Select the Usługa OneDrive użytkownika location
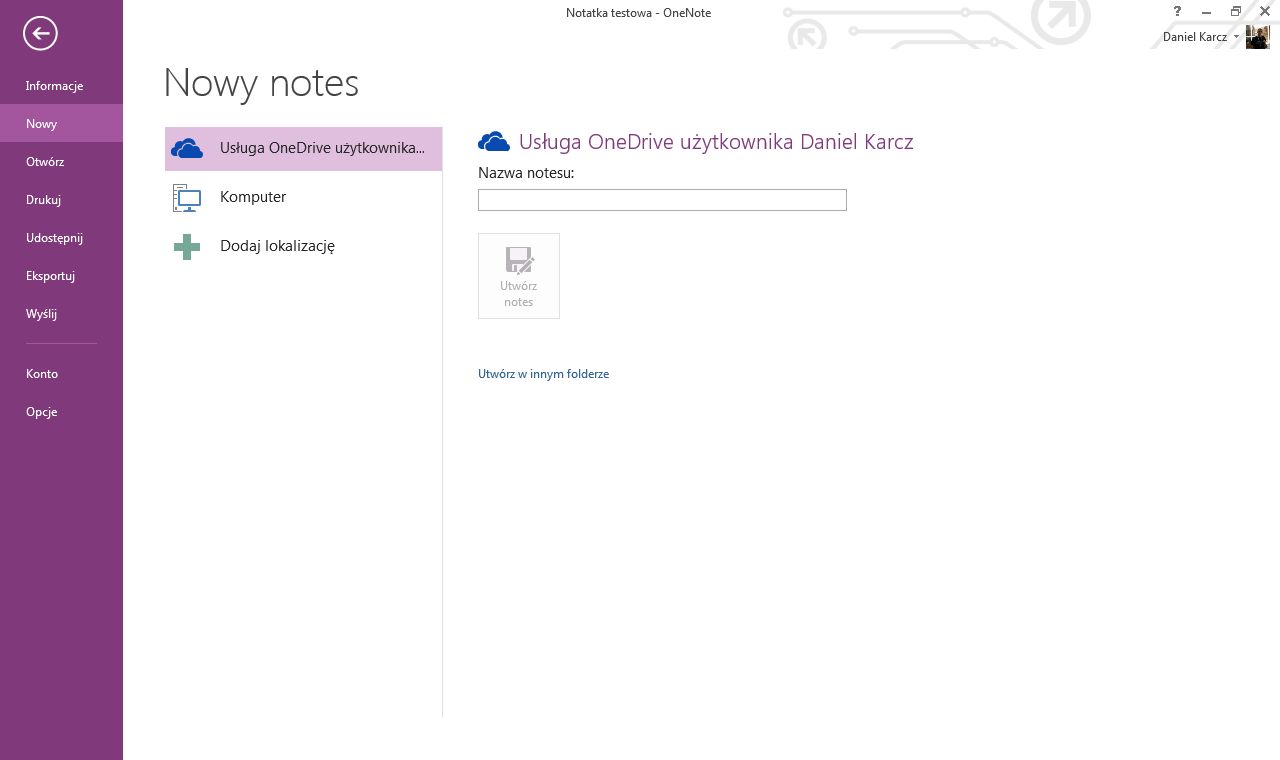 [303, 148]
